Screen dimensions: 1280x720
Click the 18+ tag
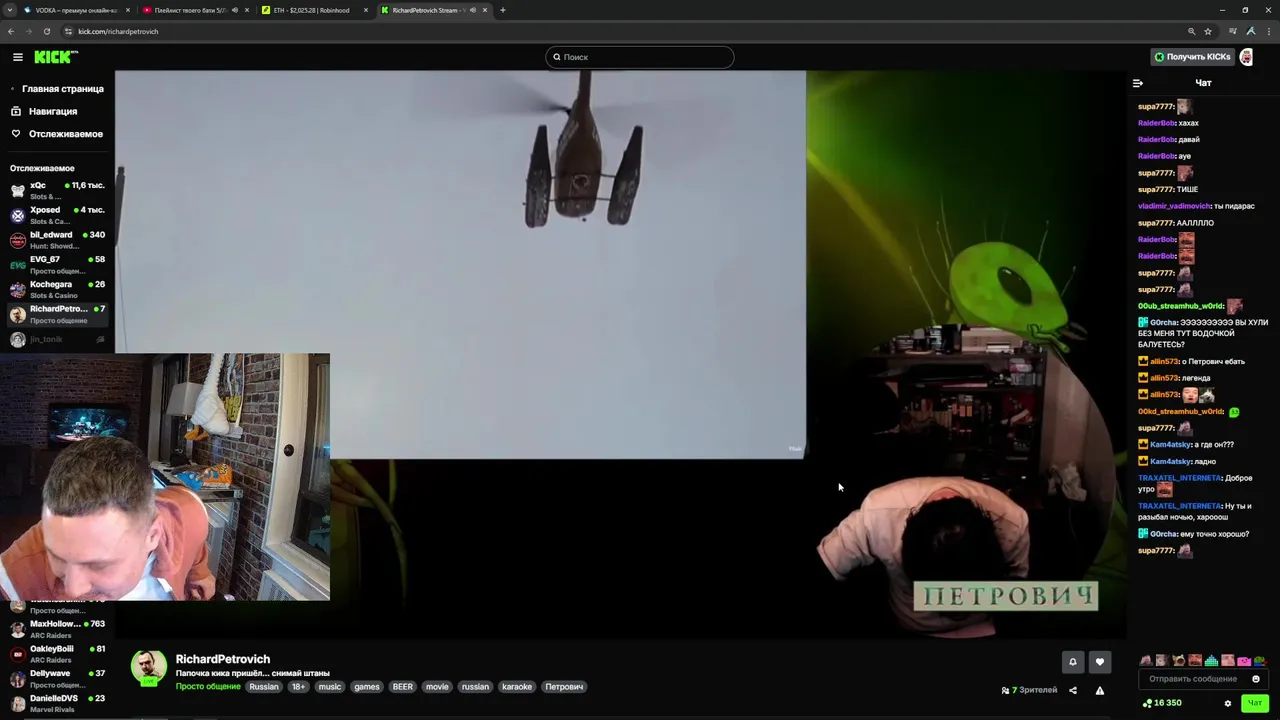298,687
